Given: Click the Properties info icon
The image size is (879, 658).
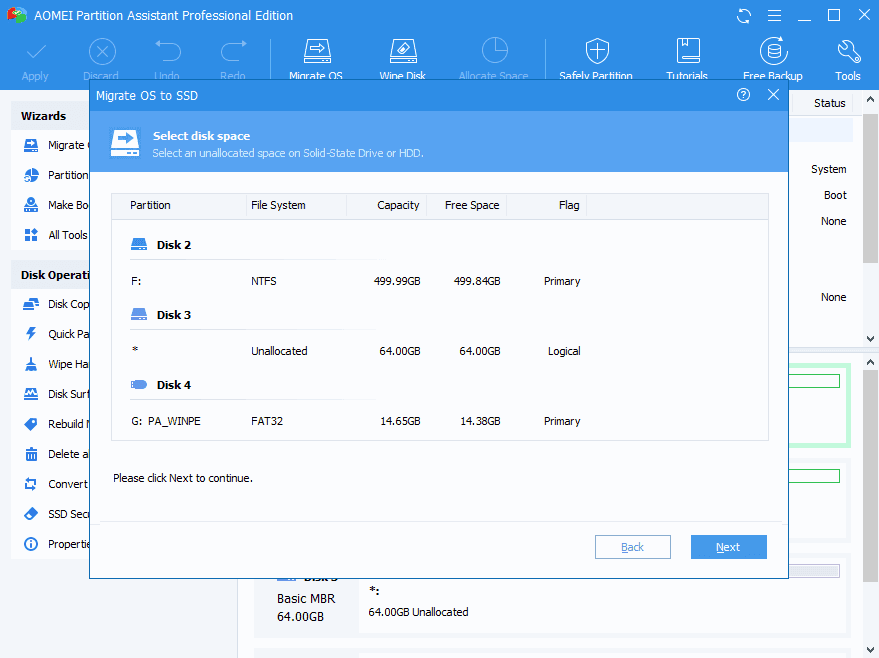Looking at the screenshot, I should coord(31,544).
